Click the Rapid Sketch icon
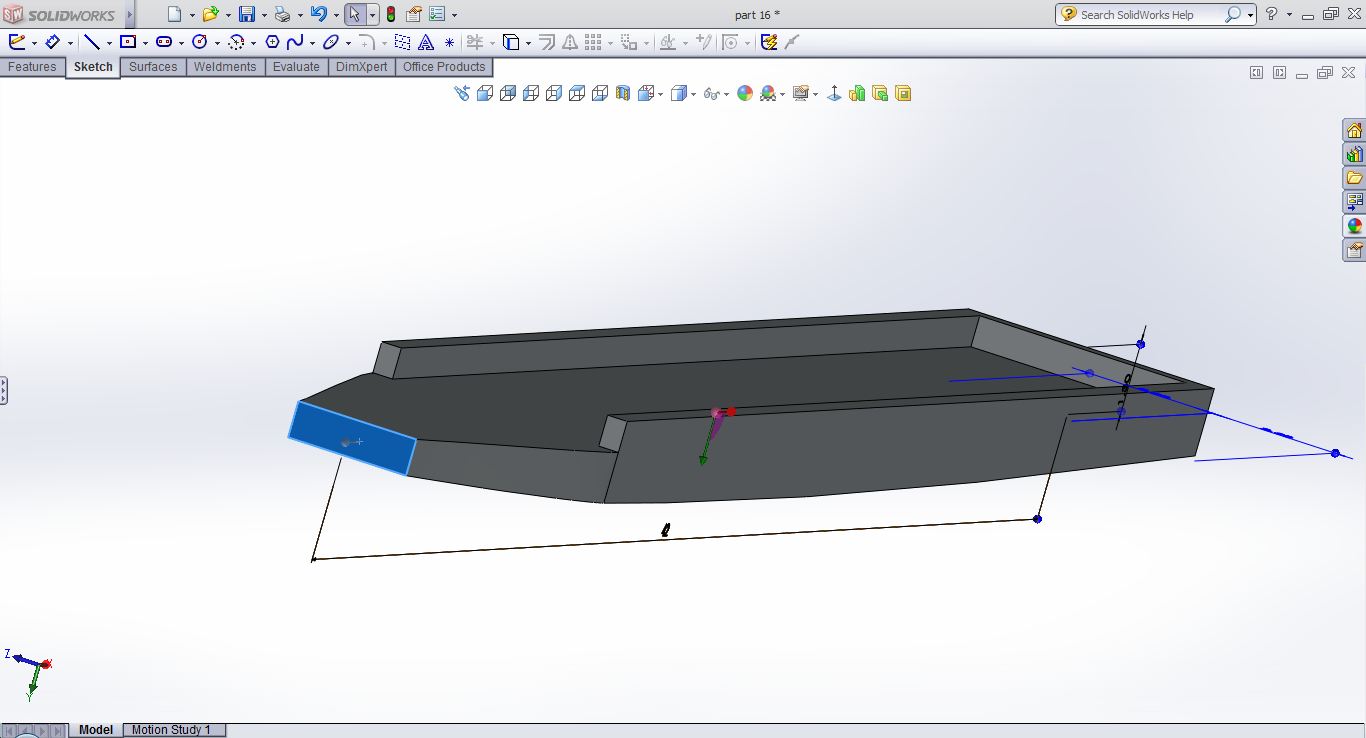The height and width of the screenshot is (738, 1366). pos(768,42)
